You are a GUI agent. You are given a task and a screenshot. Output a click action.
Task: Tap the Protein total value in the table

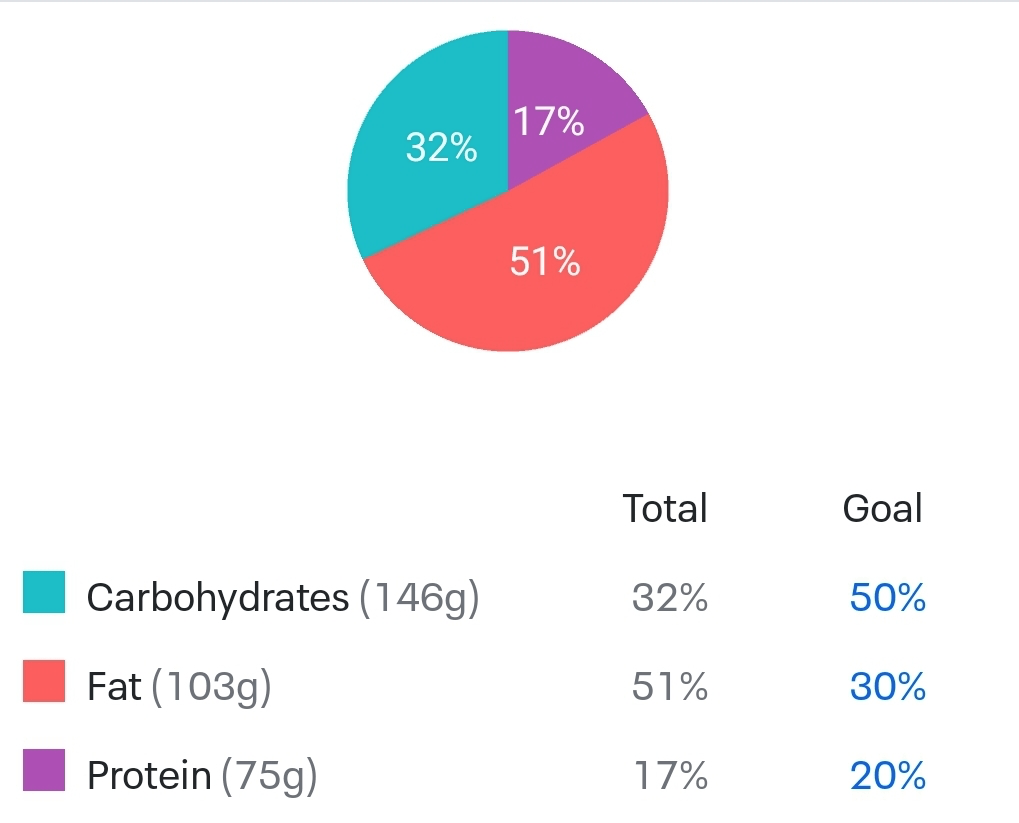(x=670, y=776)
